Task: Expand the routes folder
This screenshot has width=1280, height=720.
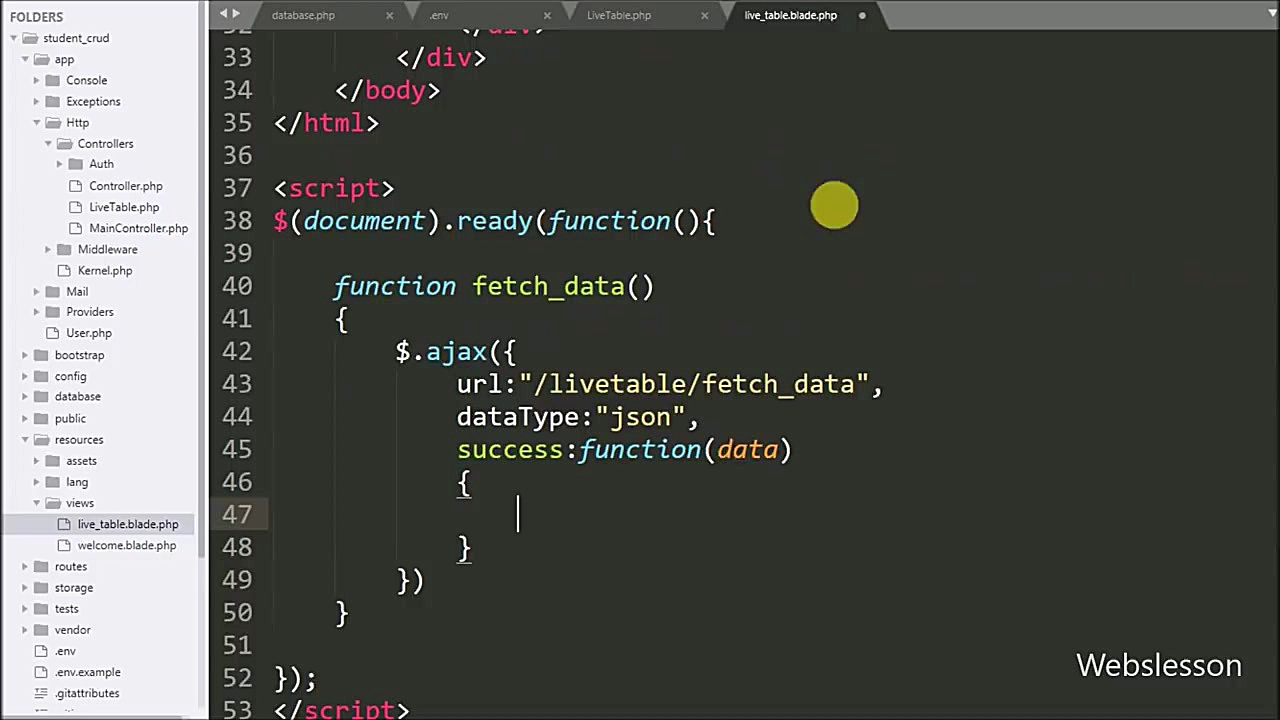Action: [x=25, y=567]
